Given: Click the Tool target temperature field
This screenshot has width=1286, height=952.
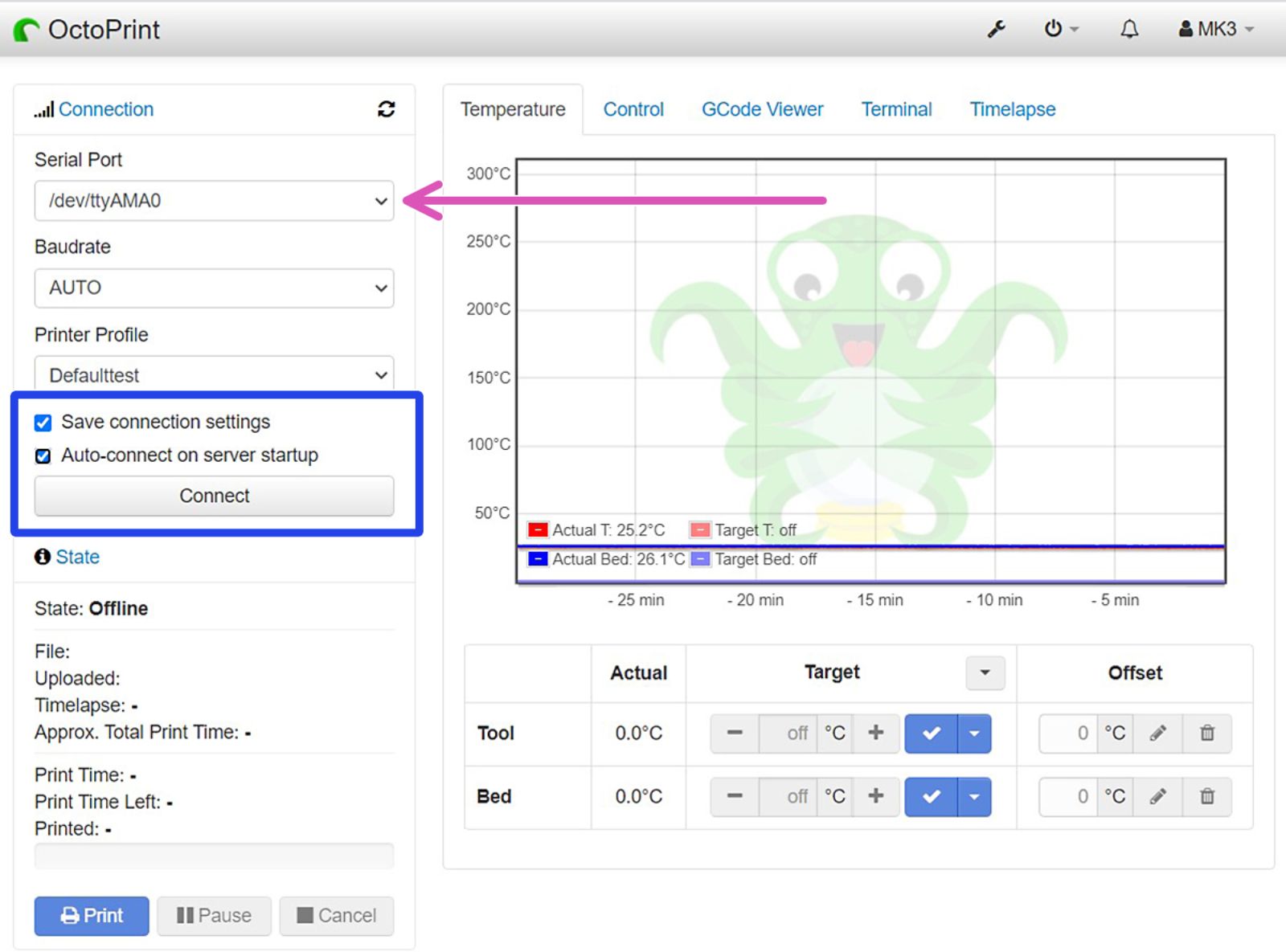Looking at the screenshot, I should (x=788, y=733).
